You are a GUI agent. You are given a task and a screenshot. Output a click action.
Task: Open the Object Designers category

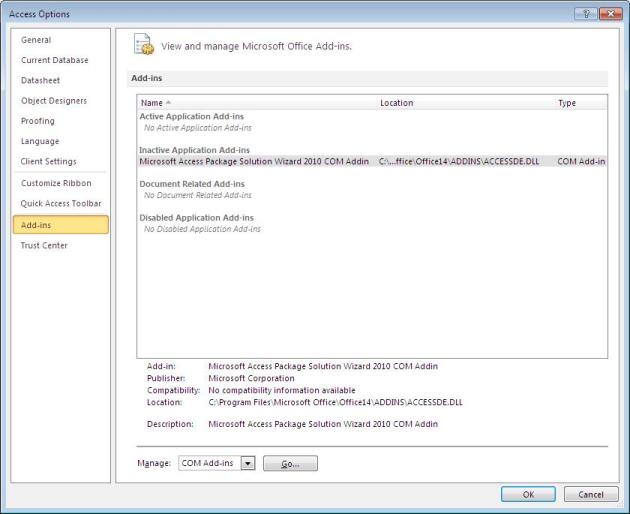tap(54, 100)
